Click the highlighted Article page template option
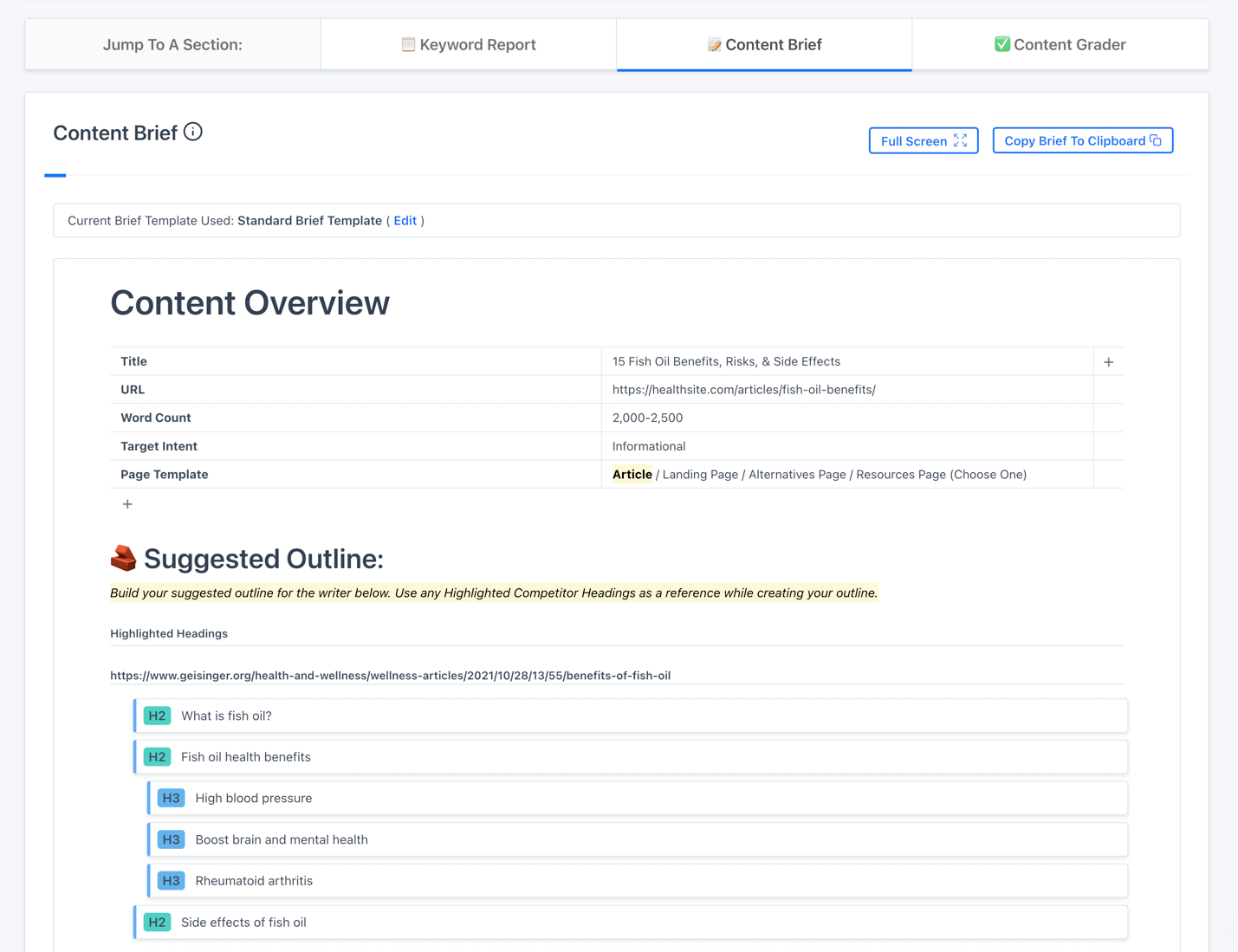The height and width of the screenshot is (952, 1238). (632, 475)
